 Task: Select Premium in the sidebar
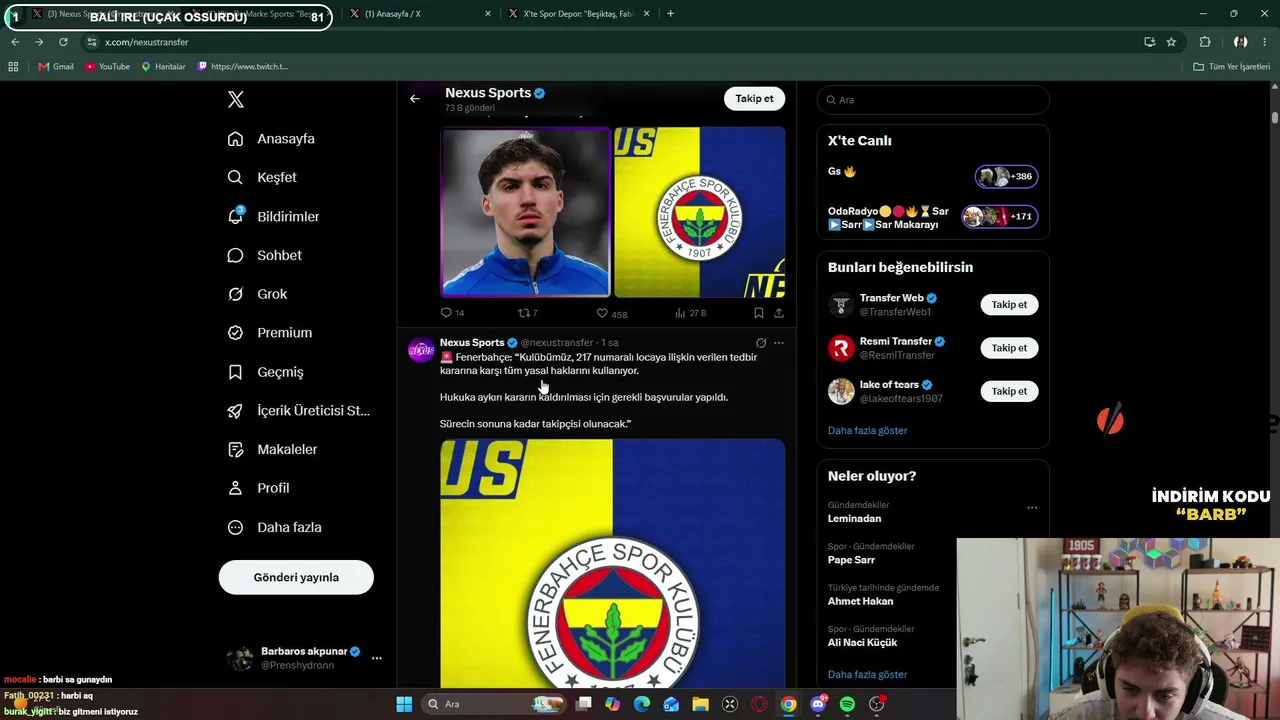[x=269, y=333]
